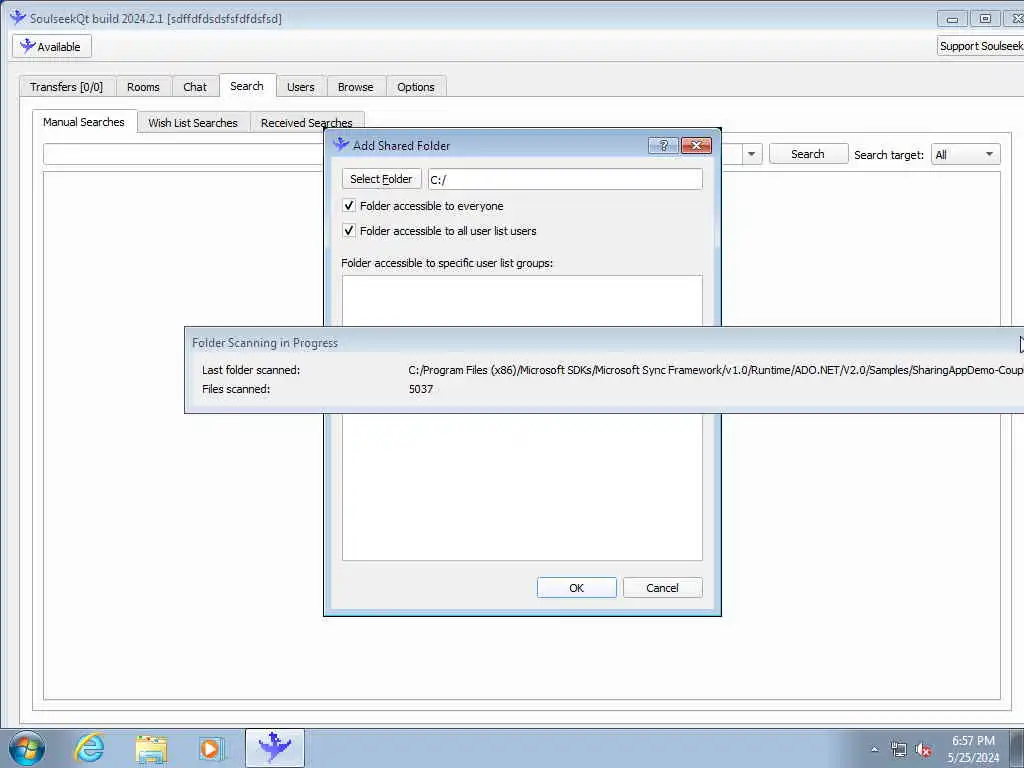Click the Soulseek taskbar icon
The height and width of the screenshot is (768, 1024).
(x=275, y=748)
